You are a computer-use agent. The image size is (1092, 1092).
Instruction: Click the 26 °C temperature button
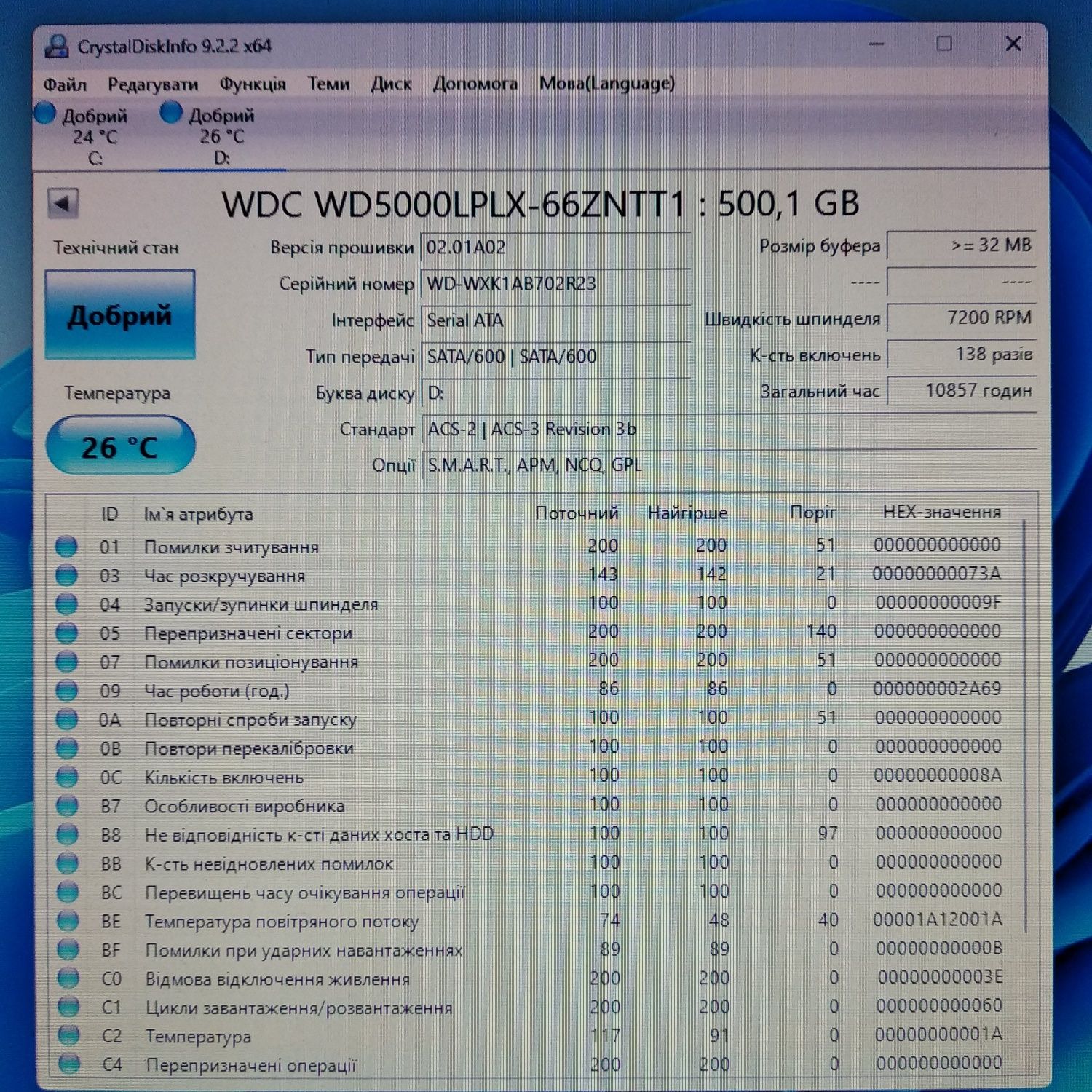tap(120, 446)
